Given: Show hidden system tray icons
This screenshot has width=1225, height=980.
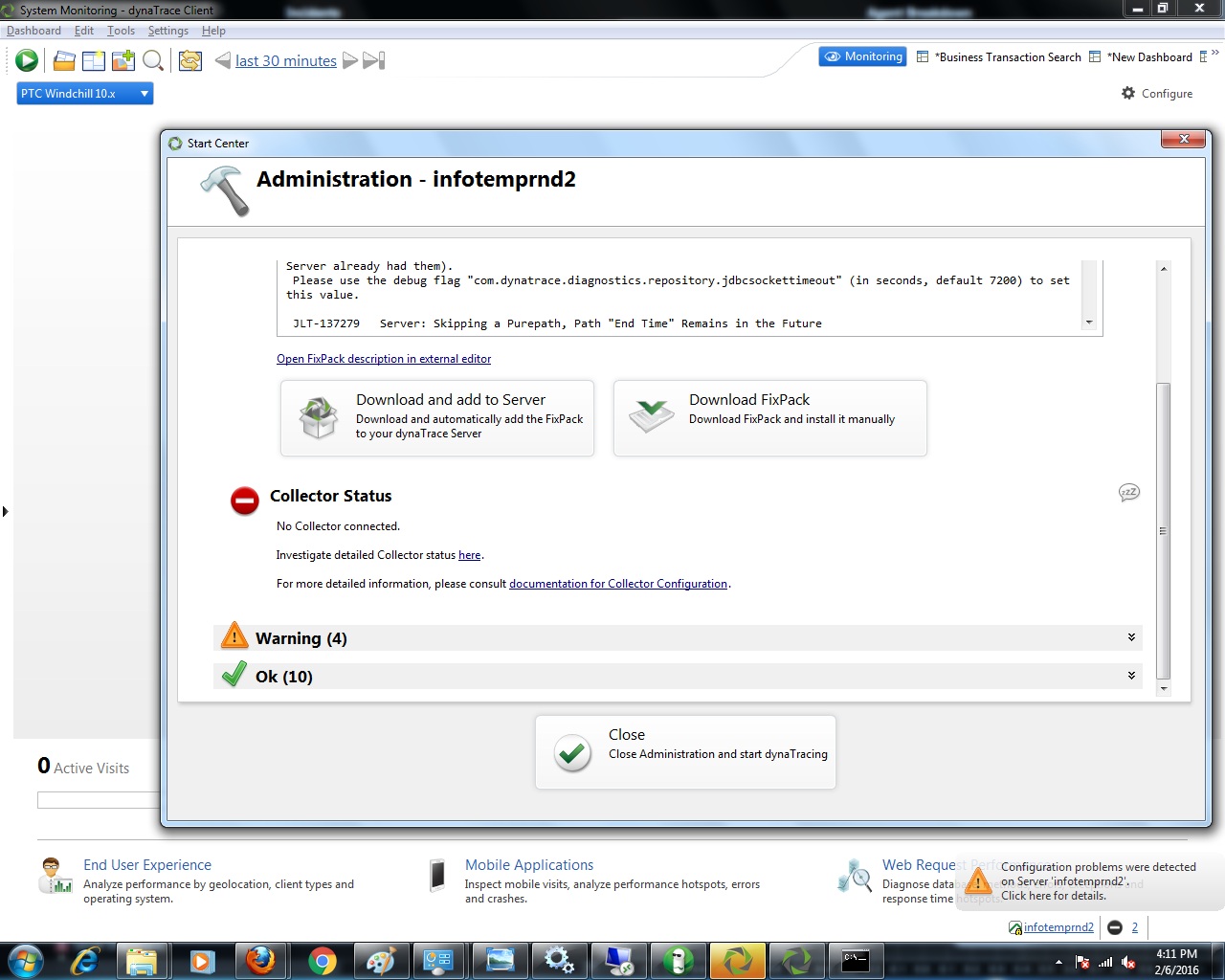Looking at the screenshot, I should [1058, 962].
